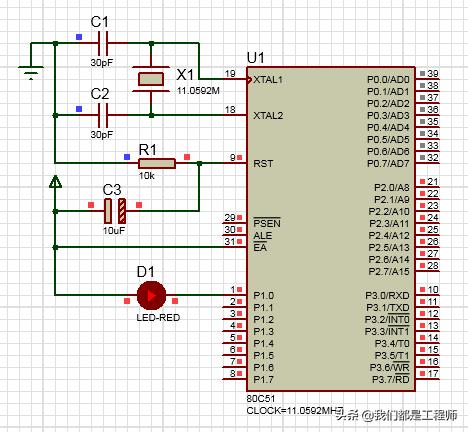468x432 pixels.
Task: Click the P3.6/WR pin label
Action: [x=389, y=367]
